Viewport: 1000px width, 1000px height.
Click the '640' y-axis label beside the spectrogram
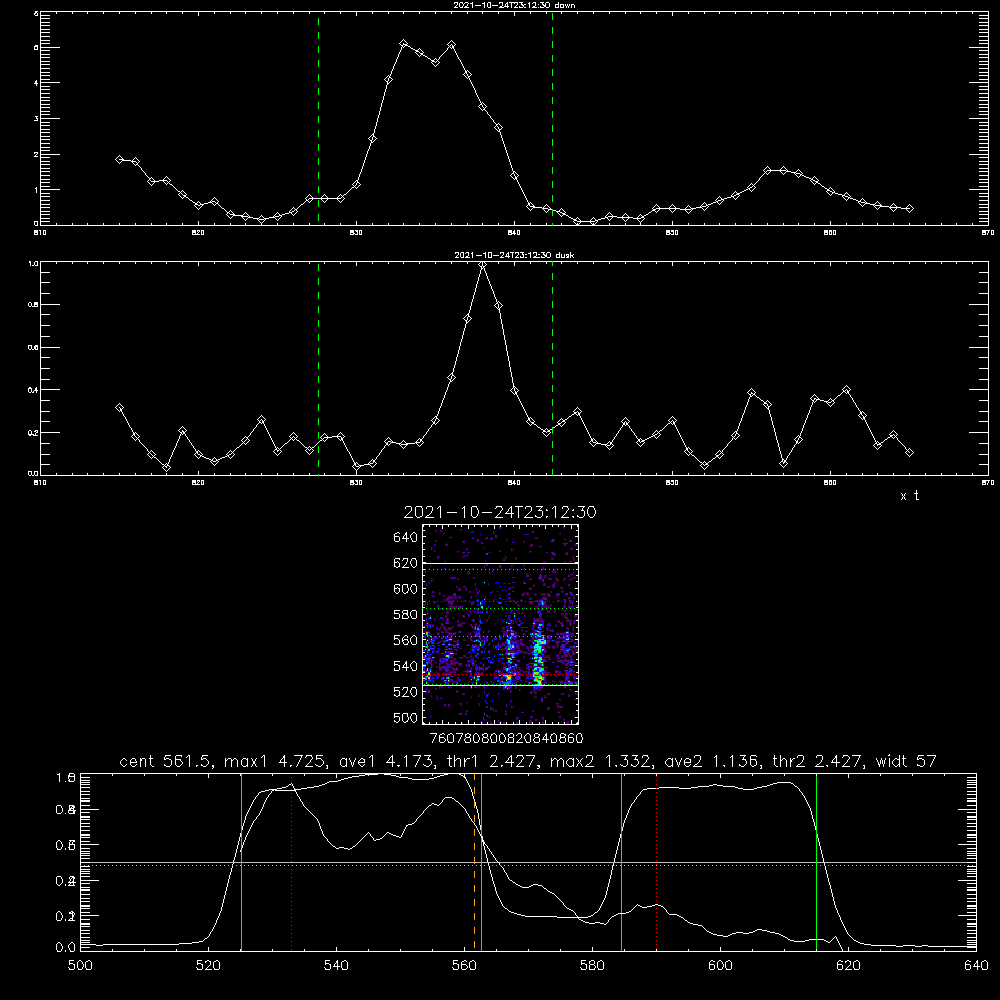pyautogui.click(x=405, y=538)
